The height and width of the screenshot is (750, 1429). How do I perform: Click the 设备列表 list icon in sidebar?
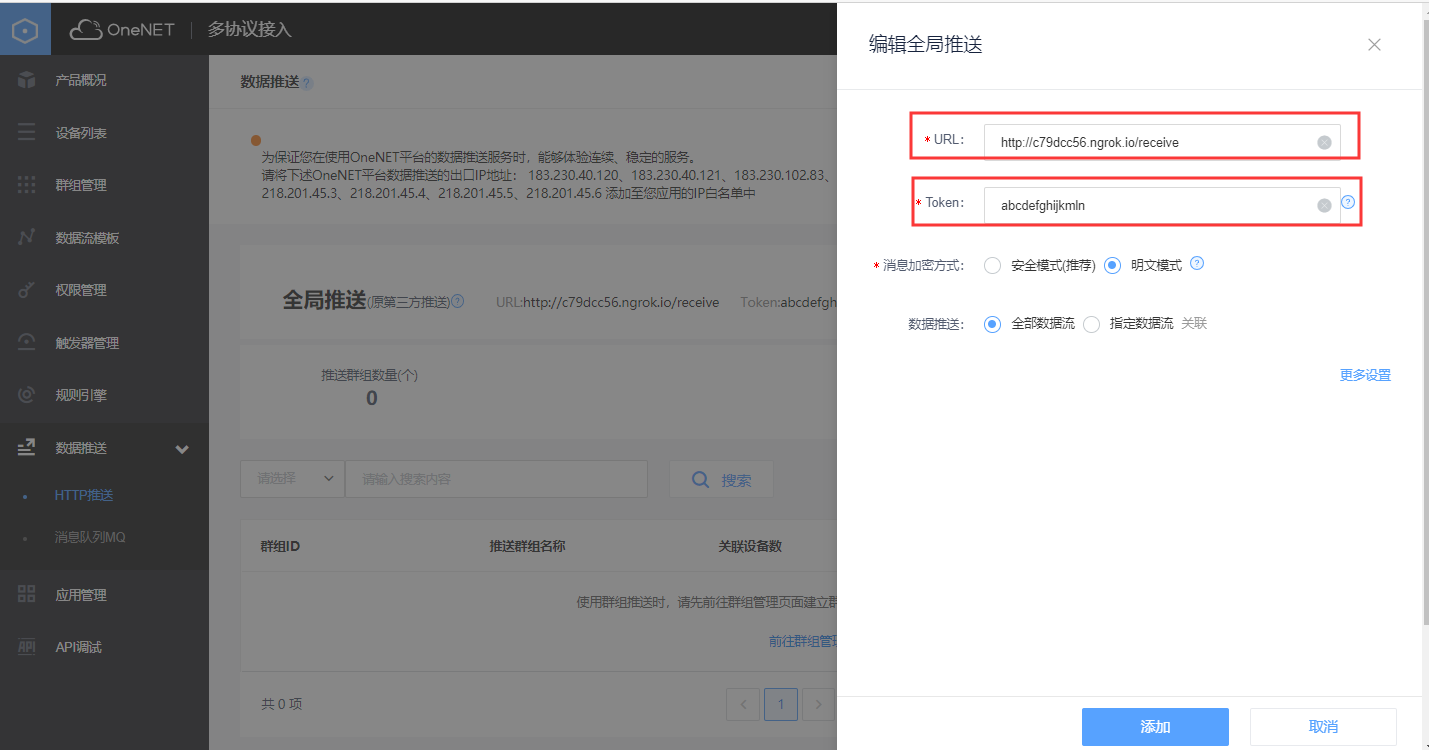[x=27, y=133]
